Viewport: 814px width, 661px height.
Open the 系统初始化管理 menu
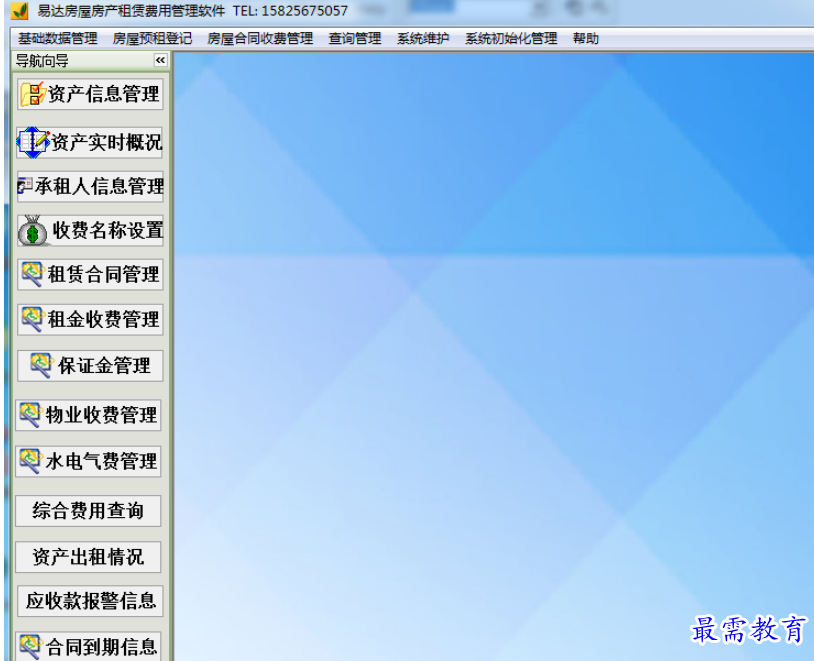tap(511, 38)
